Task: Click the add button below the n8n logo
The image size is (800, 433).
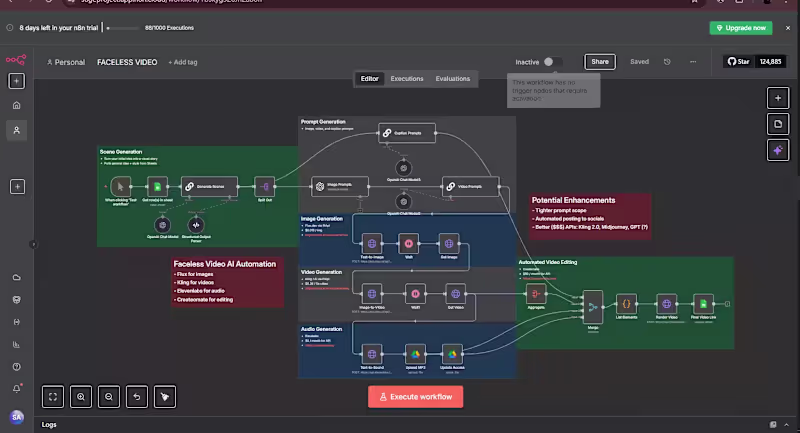Action: pos(16,81)
